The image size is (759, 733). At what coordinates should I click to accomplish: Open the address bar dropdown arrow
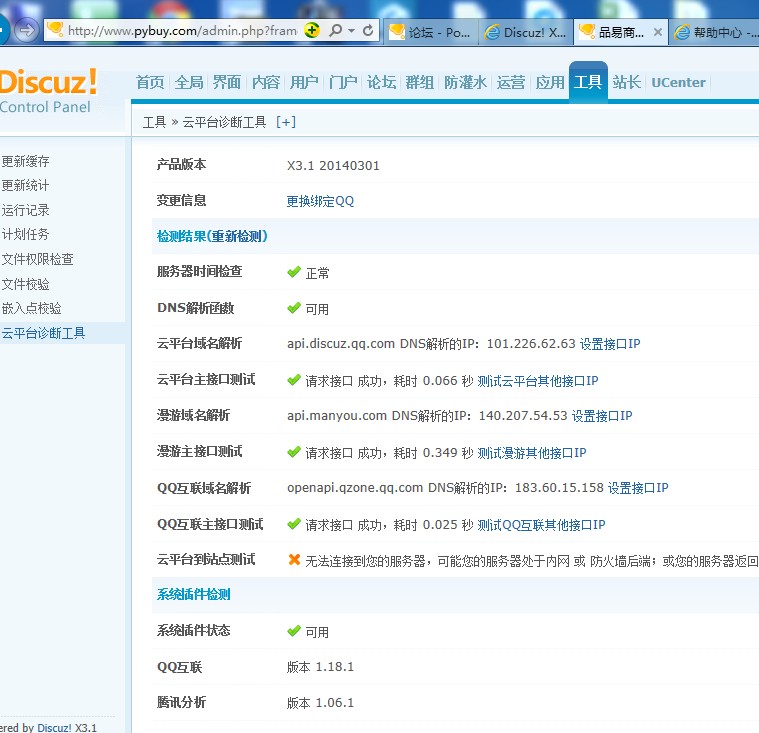click(x=351, y=31)
